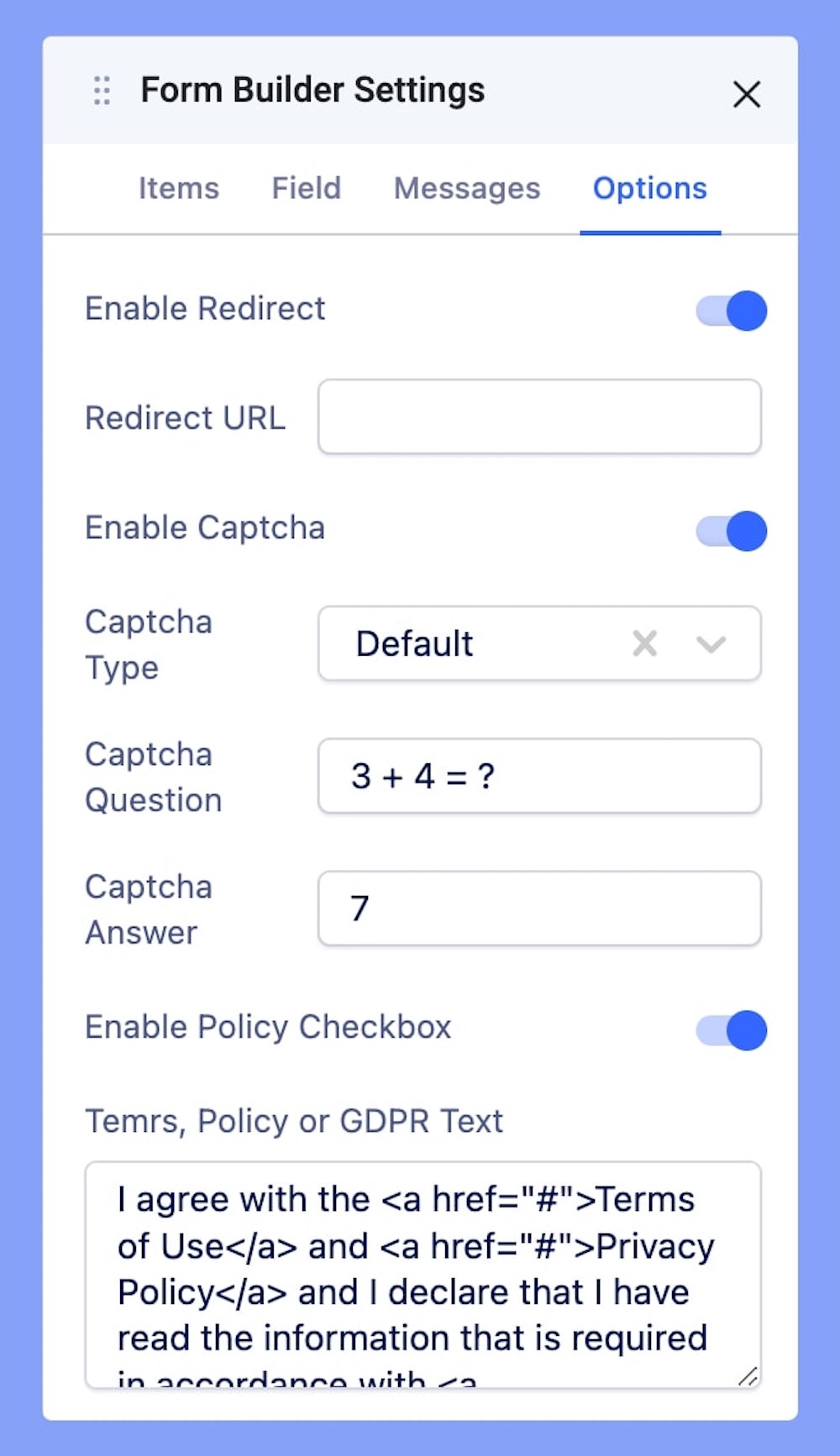Click the Enable Redirect label
Image resolution: width=840 pixels, height=1456 pixels.
coord(205,308)
